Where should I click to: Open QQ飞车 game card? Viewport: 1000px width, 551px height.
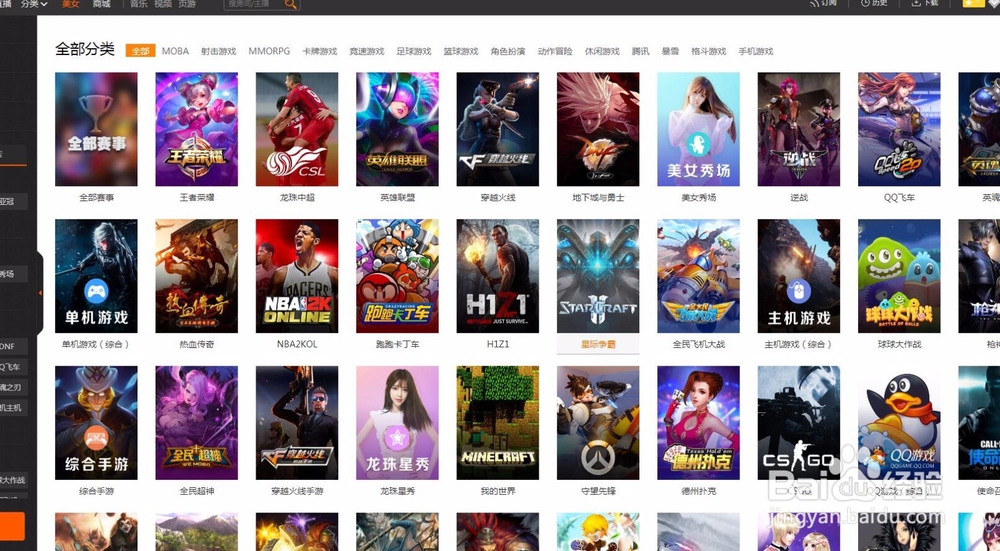point(899,129)
